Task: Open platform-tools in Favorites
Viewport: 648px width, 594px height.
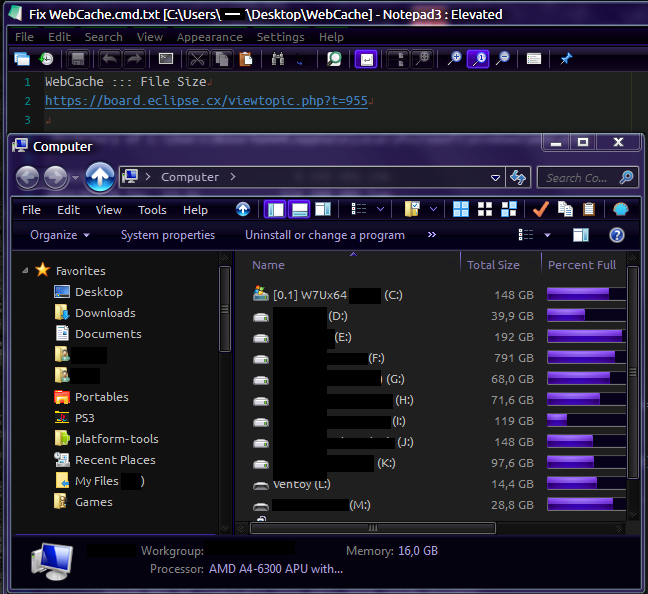Action: coord(117,439)
